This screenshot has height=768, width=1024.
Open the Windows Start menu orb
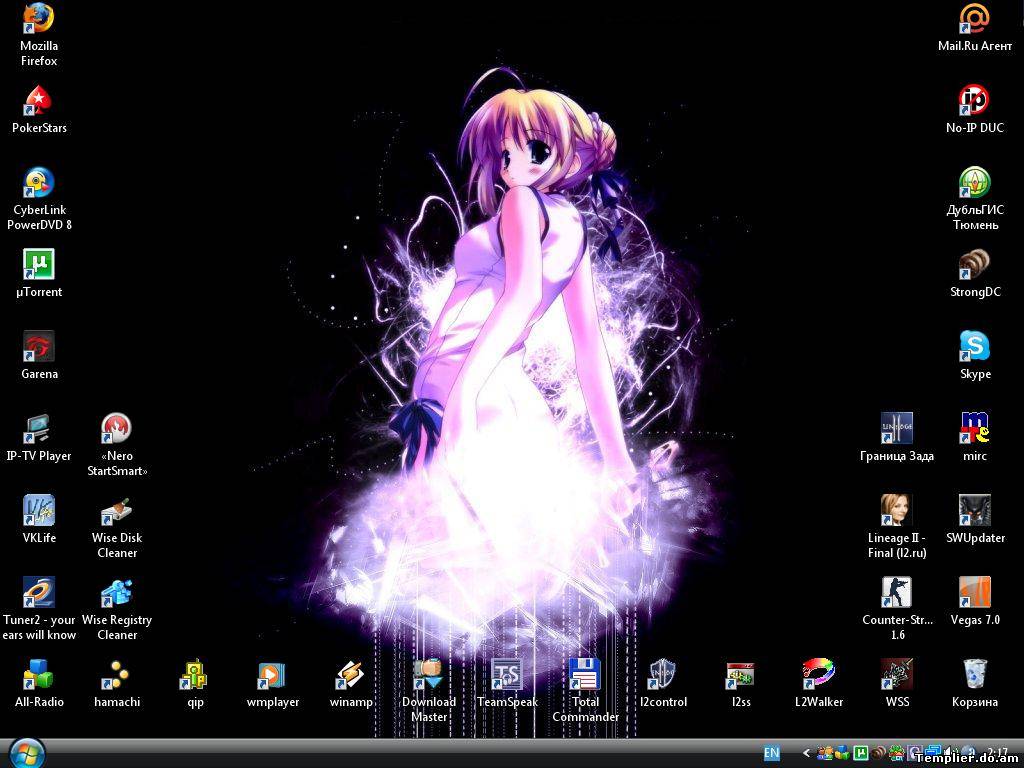coord(27,753)
